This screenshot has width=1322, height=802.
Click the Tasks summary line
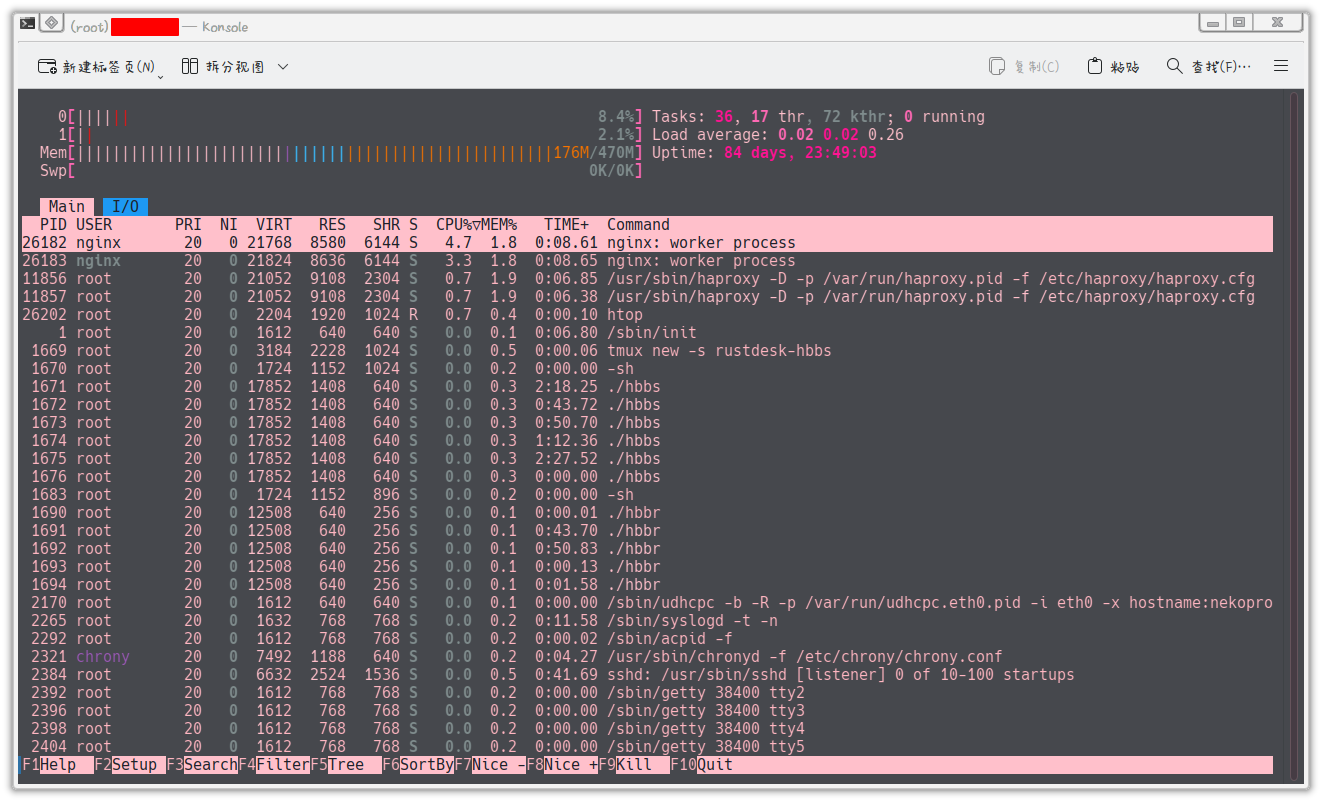point(819,117)
